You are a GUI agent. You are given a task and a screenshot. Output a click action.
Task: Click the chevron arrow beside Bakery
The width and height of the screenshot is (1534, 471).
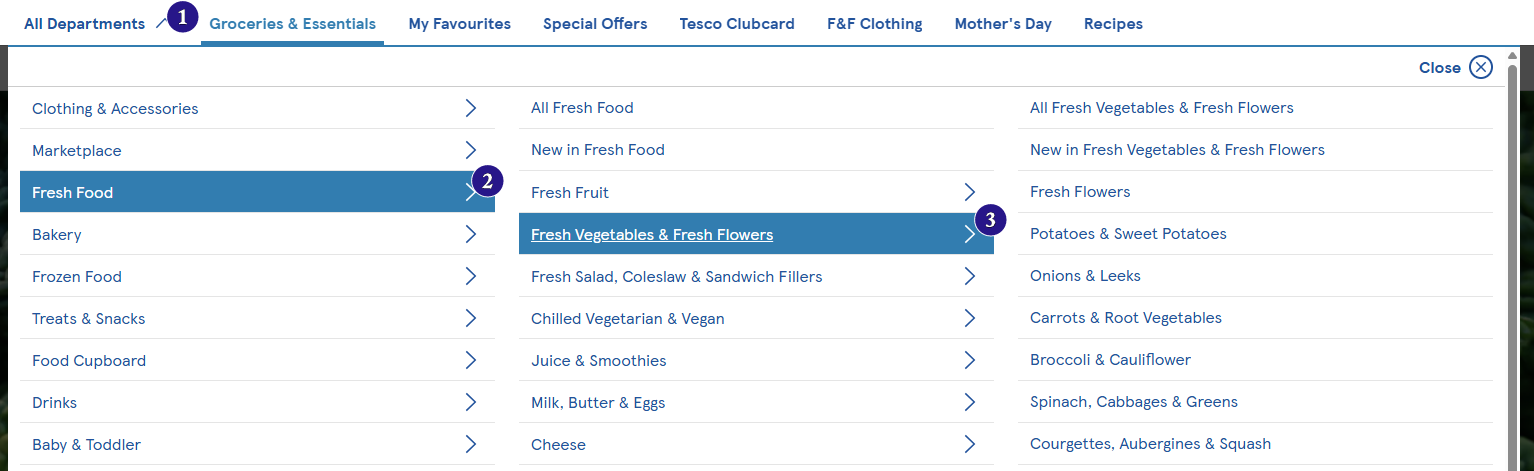point(471,235)
